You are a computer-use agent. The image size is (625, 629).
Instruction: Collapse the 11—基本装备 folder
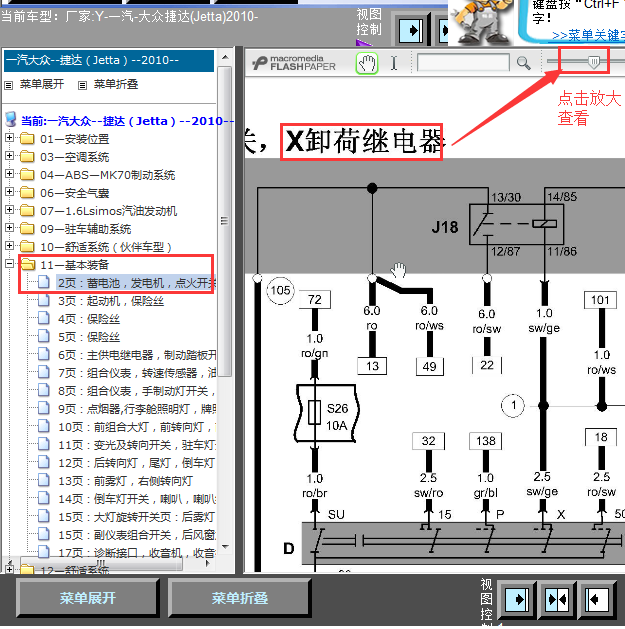pos(9,264)
